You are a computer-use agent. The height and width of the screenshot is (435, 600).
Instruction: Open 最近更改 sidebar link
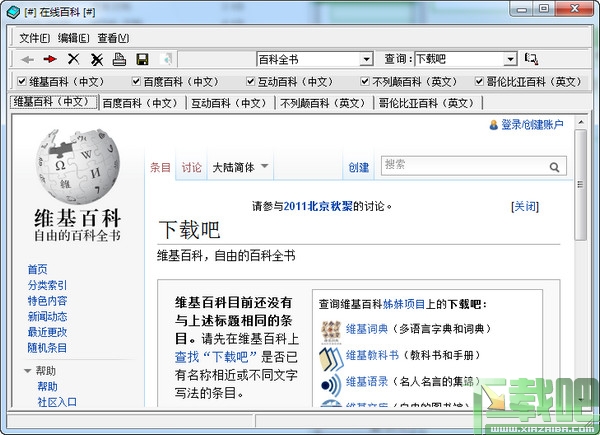47,332
